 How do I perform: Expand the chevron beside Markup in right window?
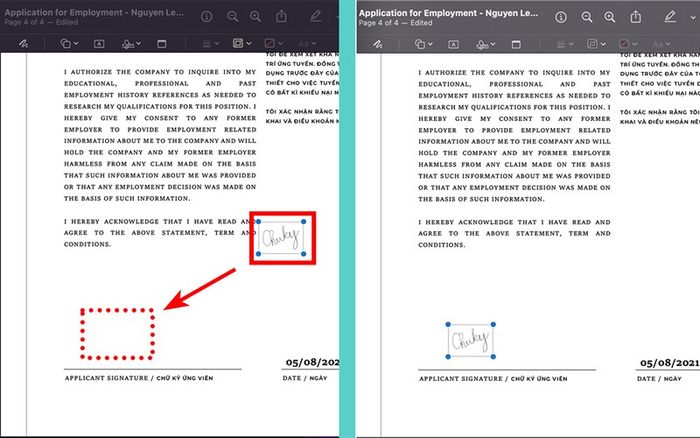pyautogui.click(x=693, y=18)
